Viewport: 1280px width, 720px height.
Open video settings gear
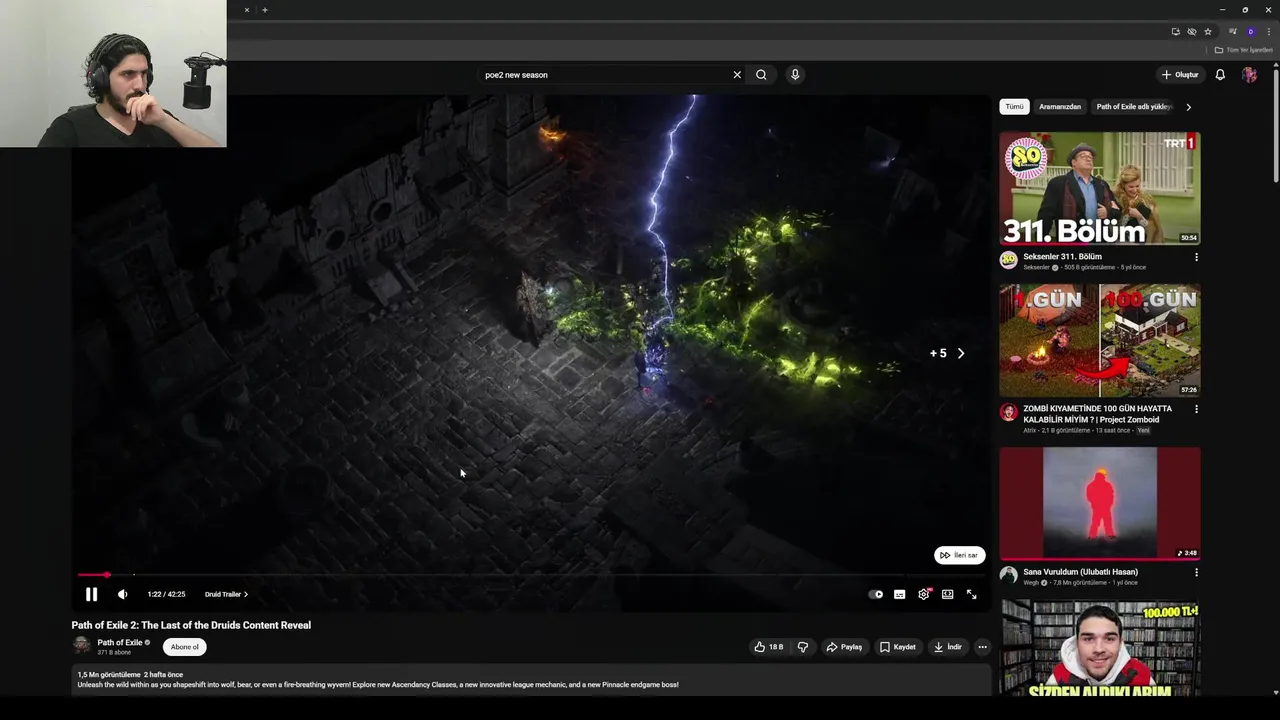tap(923, 594)
